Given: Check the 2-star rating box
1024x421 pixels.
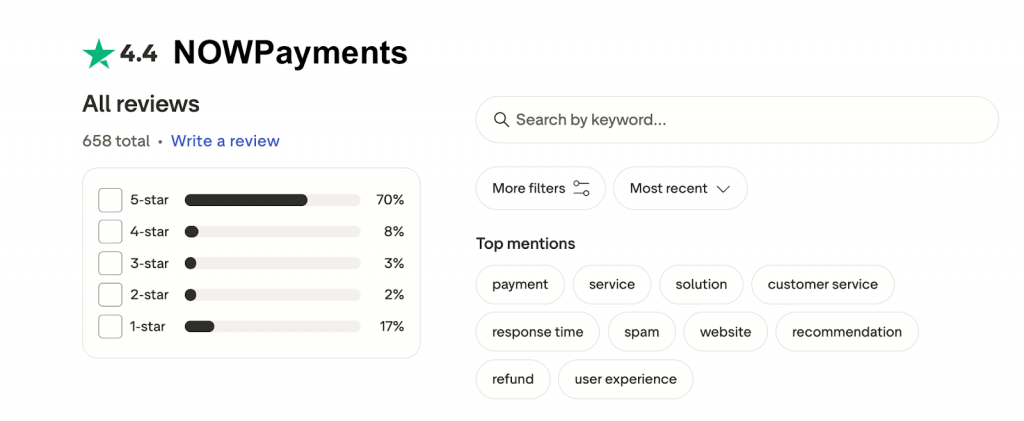Looking at the screenshot, I should tap(110, 295).
